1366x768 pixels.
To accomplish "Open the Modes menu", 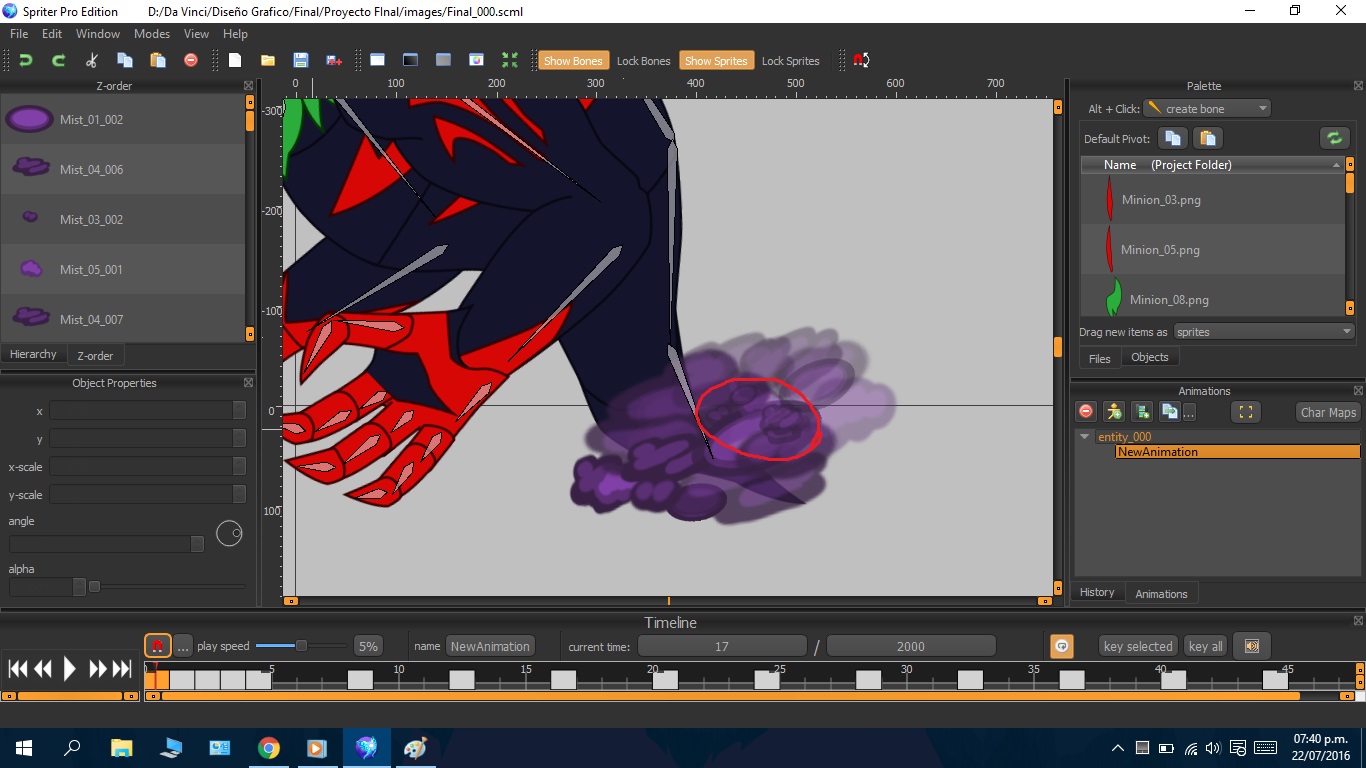I will pyautogui.click(x=151, y=33).
